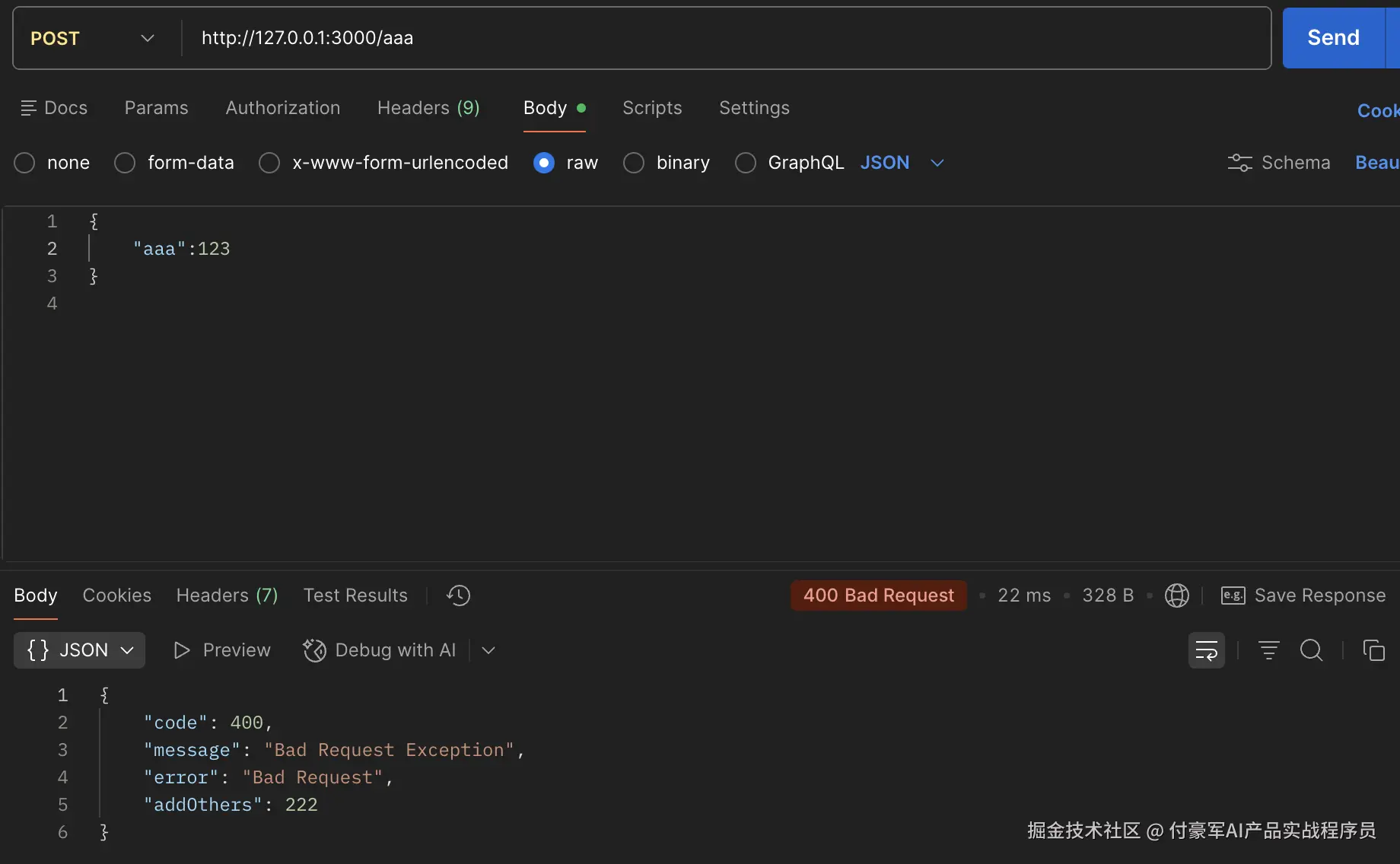This screenshot has width=1400, height=864.
Task: Click the "aaa":123 line in request body
Action: point(181,249)
